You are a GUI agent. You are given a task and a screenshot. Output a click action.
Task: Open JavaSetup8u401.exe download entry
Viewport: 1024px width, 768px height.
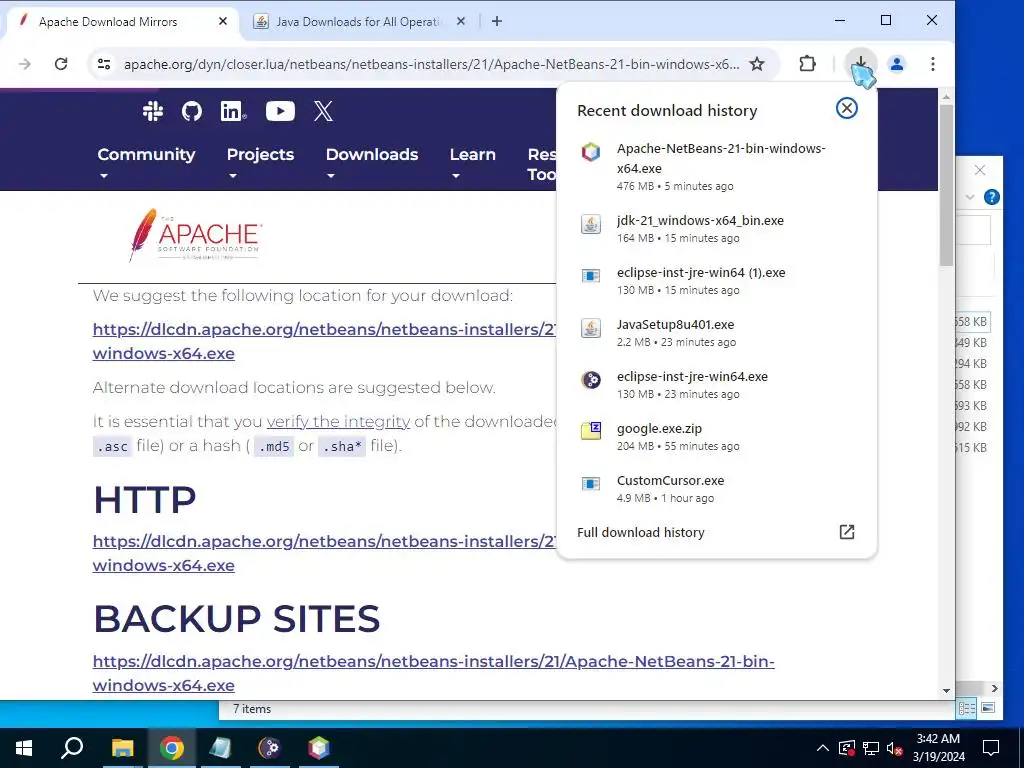716,332
